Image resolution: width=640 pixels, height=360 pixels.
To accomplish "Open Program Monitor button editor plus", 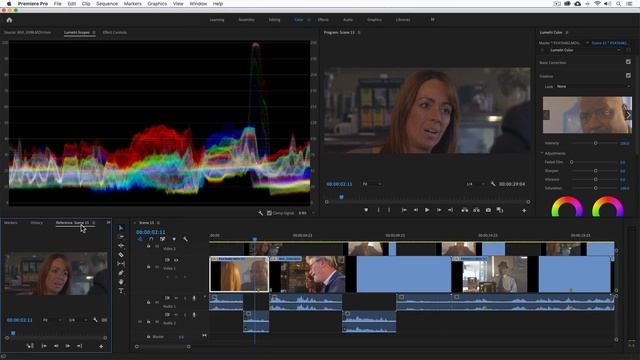I will tap(524, 211).
